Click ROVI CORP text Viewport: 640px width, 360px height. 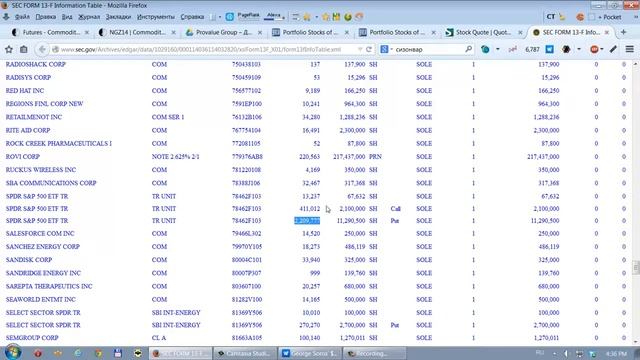pos(22,157)
